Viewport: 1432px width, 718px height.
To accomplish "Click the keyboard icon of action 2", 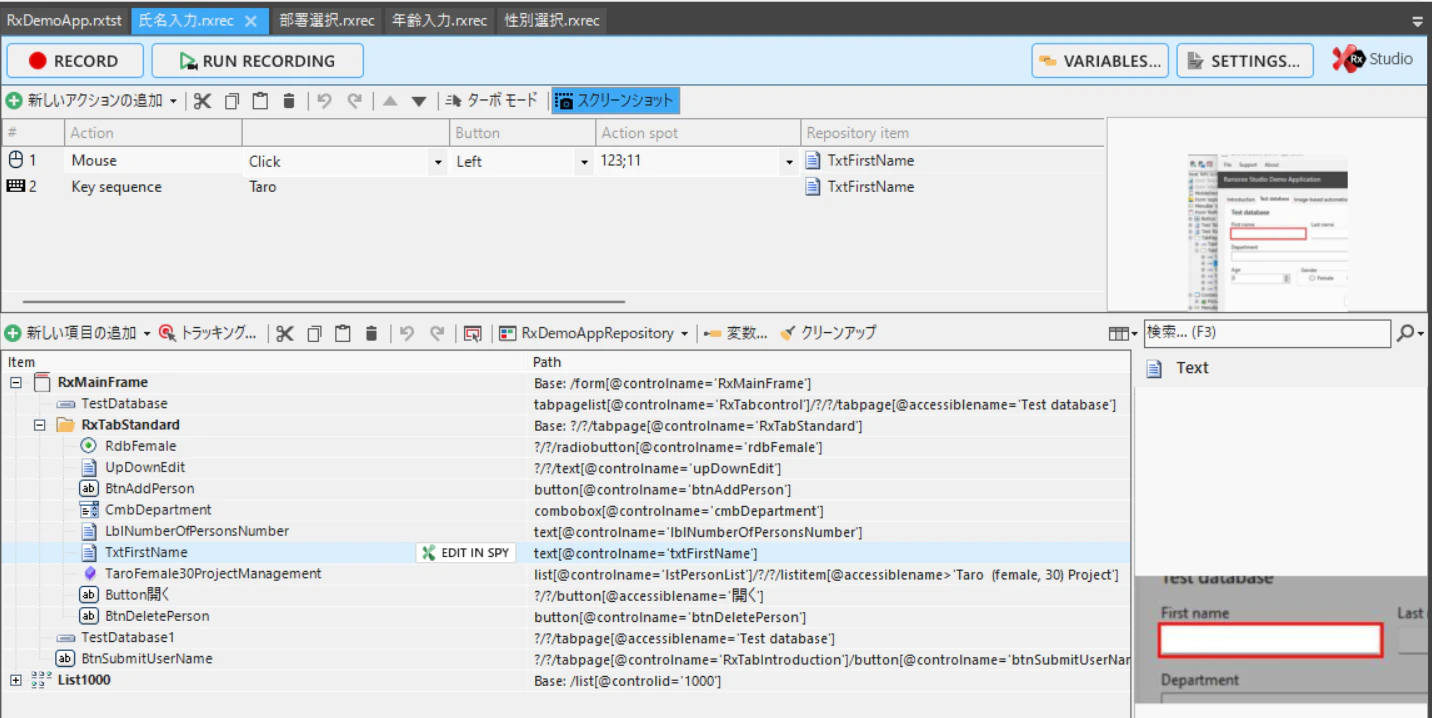I will click(x=15, y=186).
